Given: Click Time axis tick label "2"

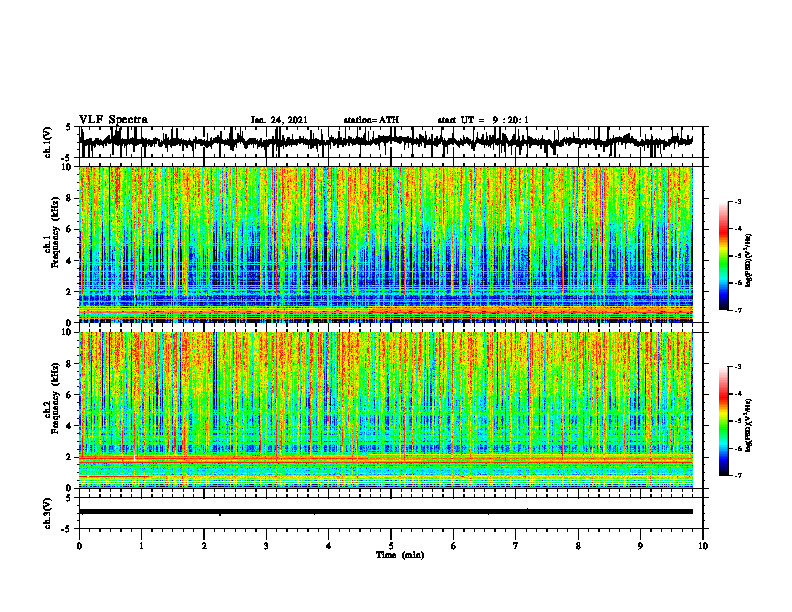Looking at the screenshot, I should pos(204,546).
